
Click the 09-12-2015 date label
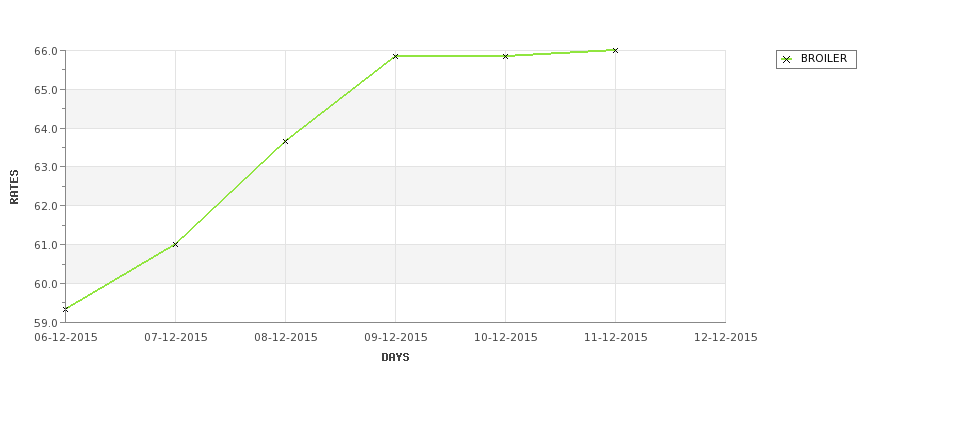click(x=395, y=338)
